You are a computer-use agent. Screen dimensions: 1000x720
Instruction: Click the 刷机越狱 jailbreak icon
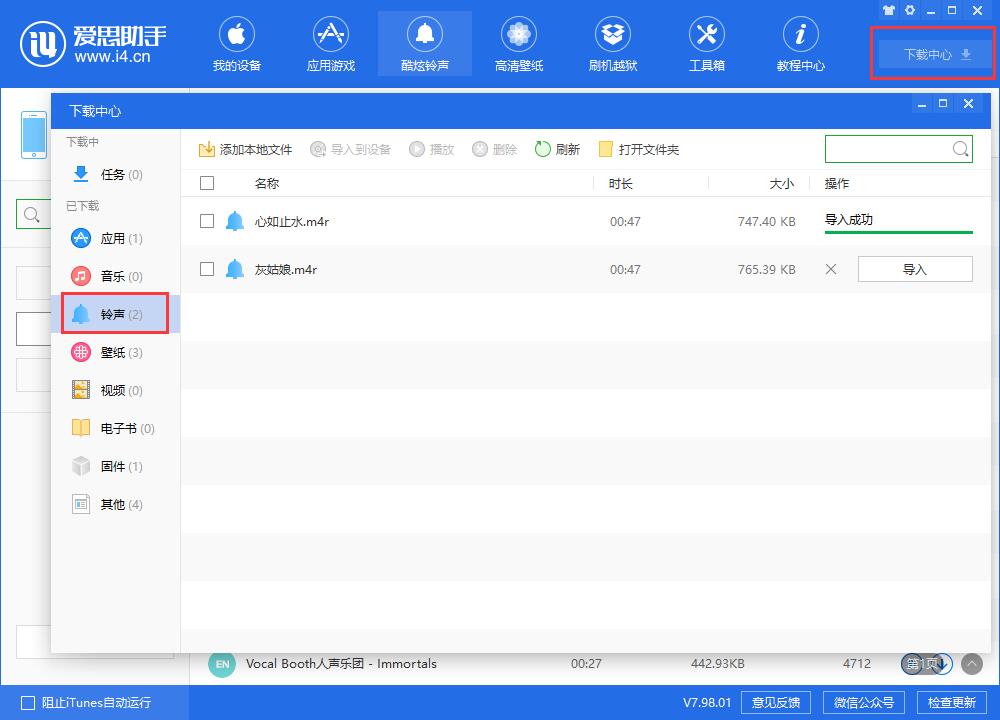point(612,43)
